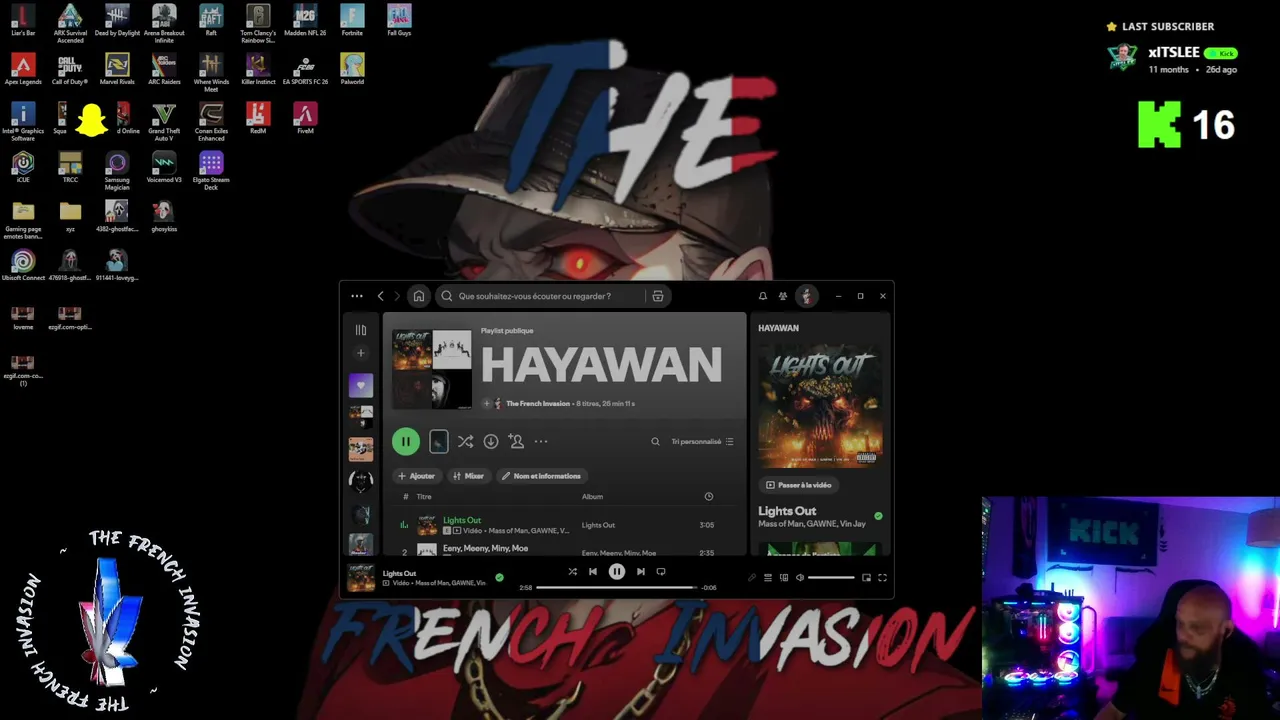Open the Spotify mini player
The height and width of the screenshot is (720, 1280).
point(866,577)
